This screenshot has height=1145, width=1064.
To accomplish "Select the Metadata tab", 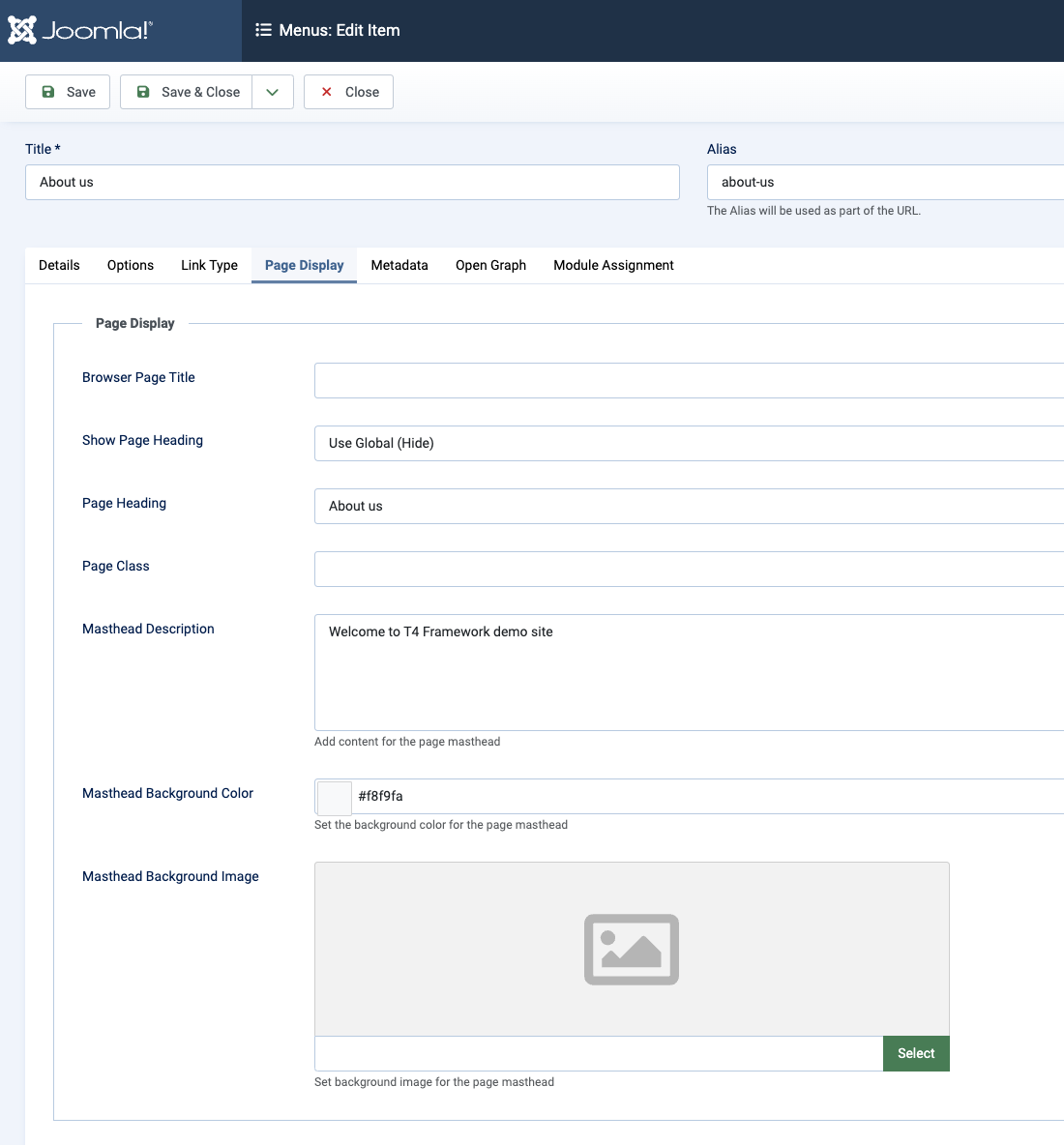I will tap(399, 265).
